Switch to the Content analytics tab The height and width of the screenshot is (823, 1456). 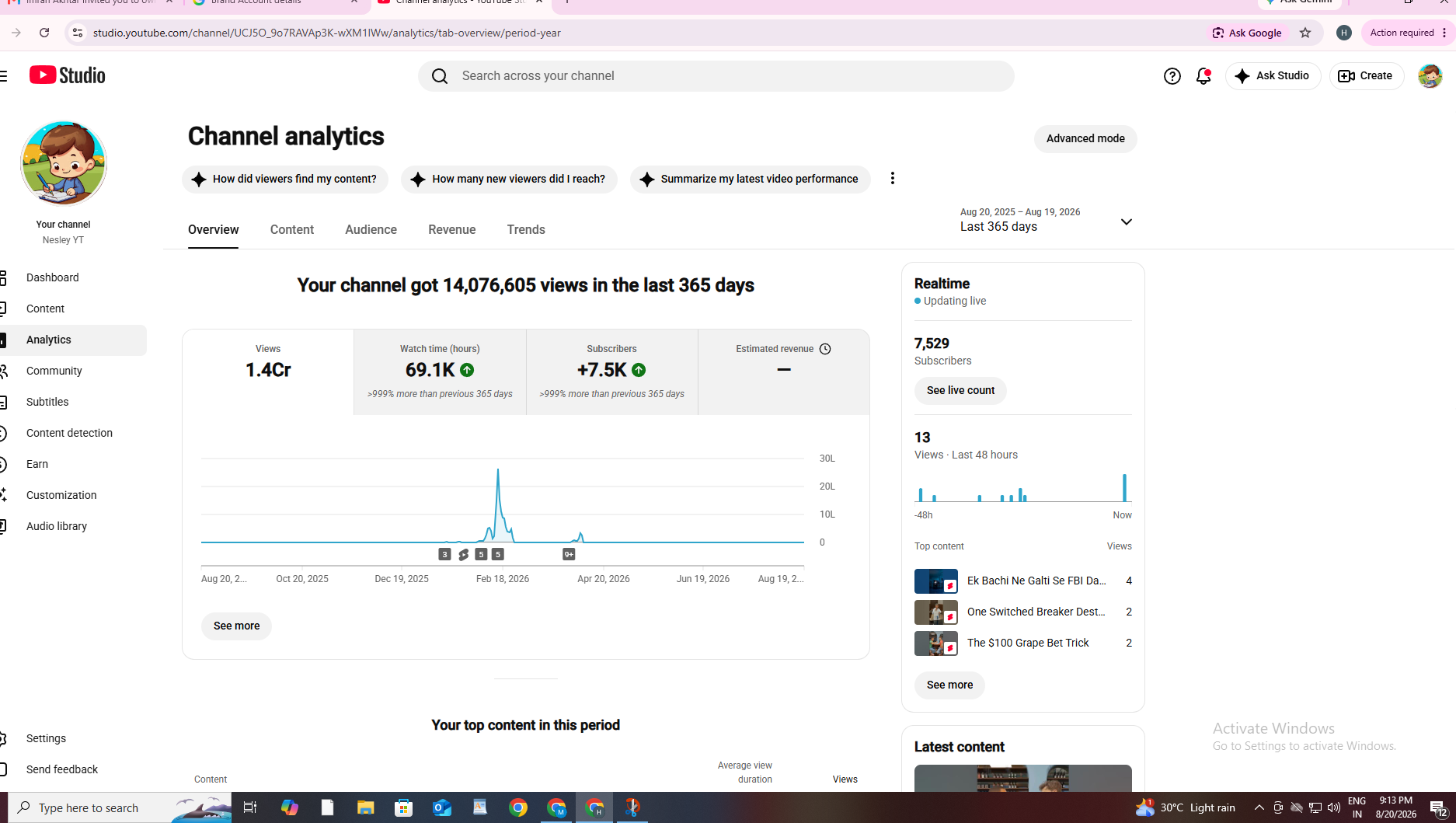292,230
